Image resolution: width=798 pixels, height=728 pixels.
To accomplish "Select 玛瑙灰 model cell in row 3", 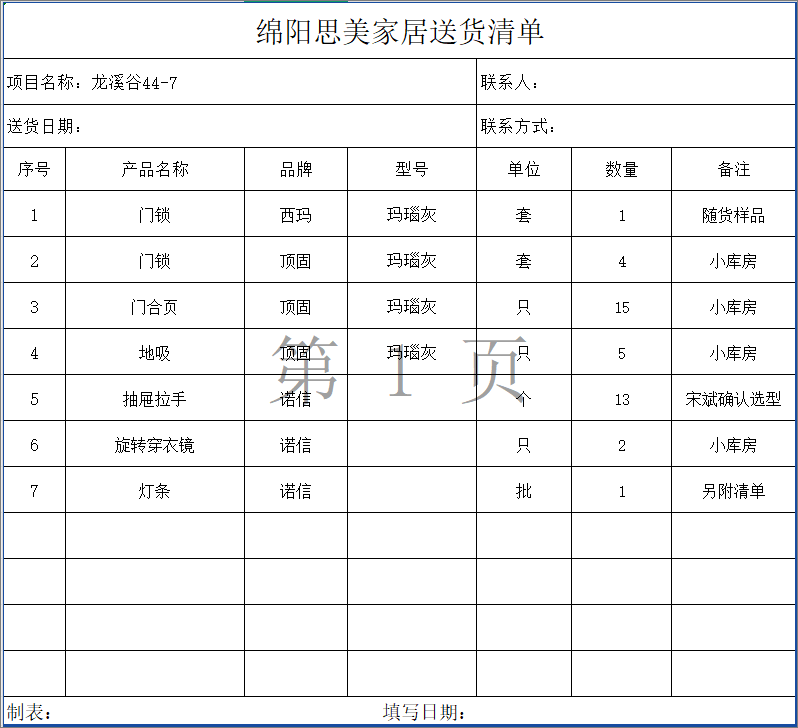I will (x=412, y=306).
